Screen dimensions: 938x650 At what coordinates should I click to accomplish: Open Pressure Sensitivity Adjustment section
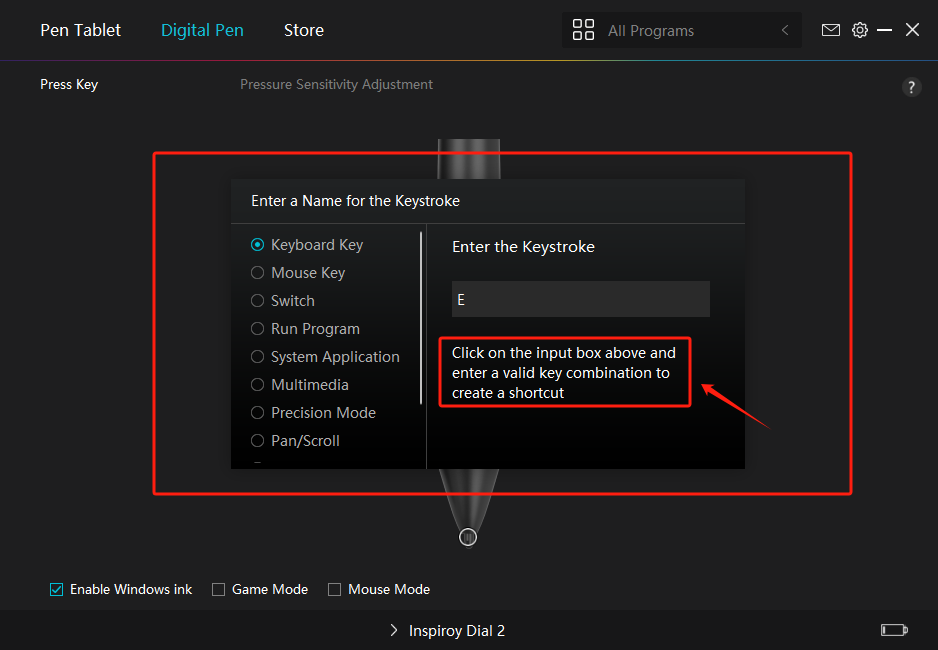[x=336, y=84]
